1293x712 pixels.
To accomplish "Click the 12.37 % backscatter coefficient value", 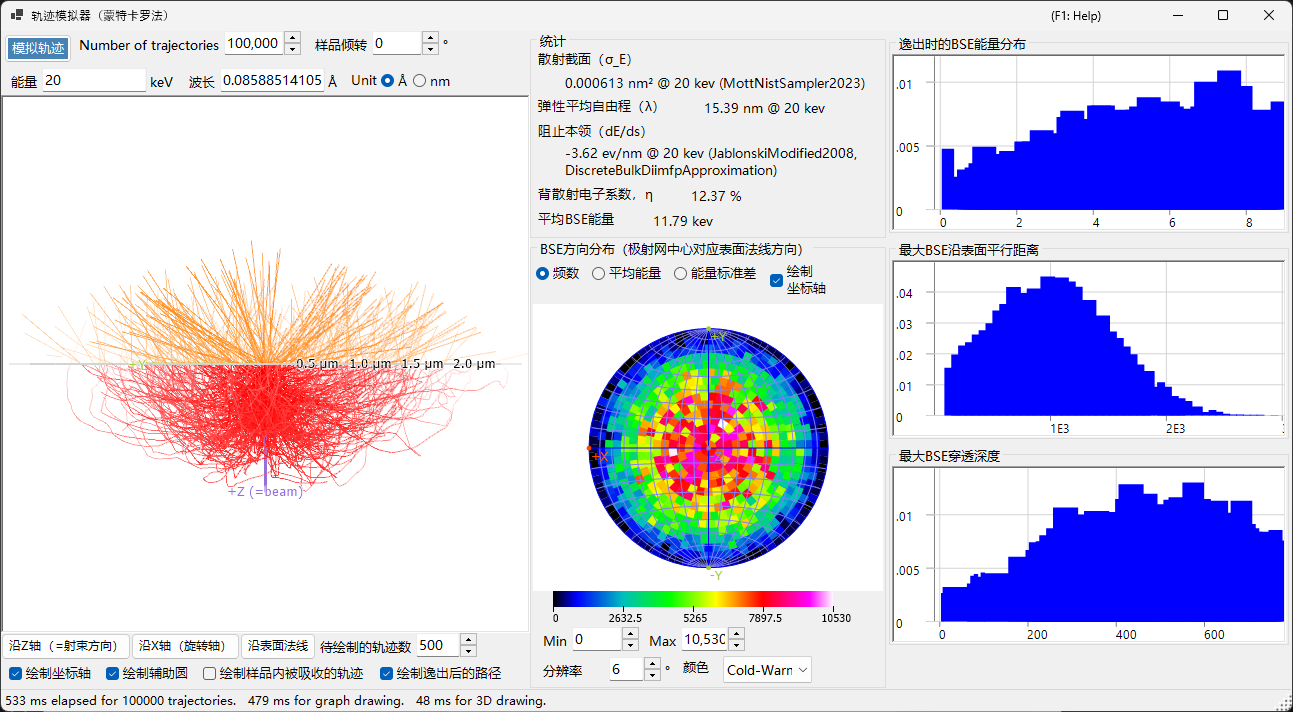I will coord(716,196).
